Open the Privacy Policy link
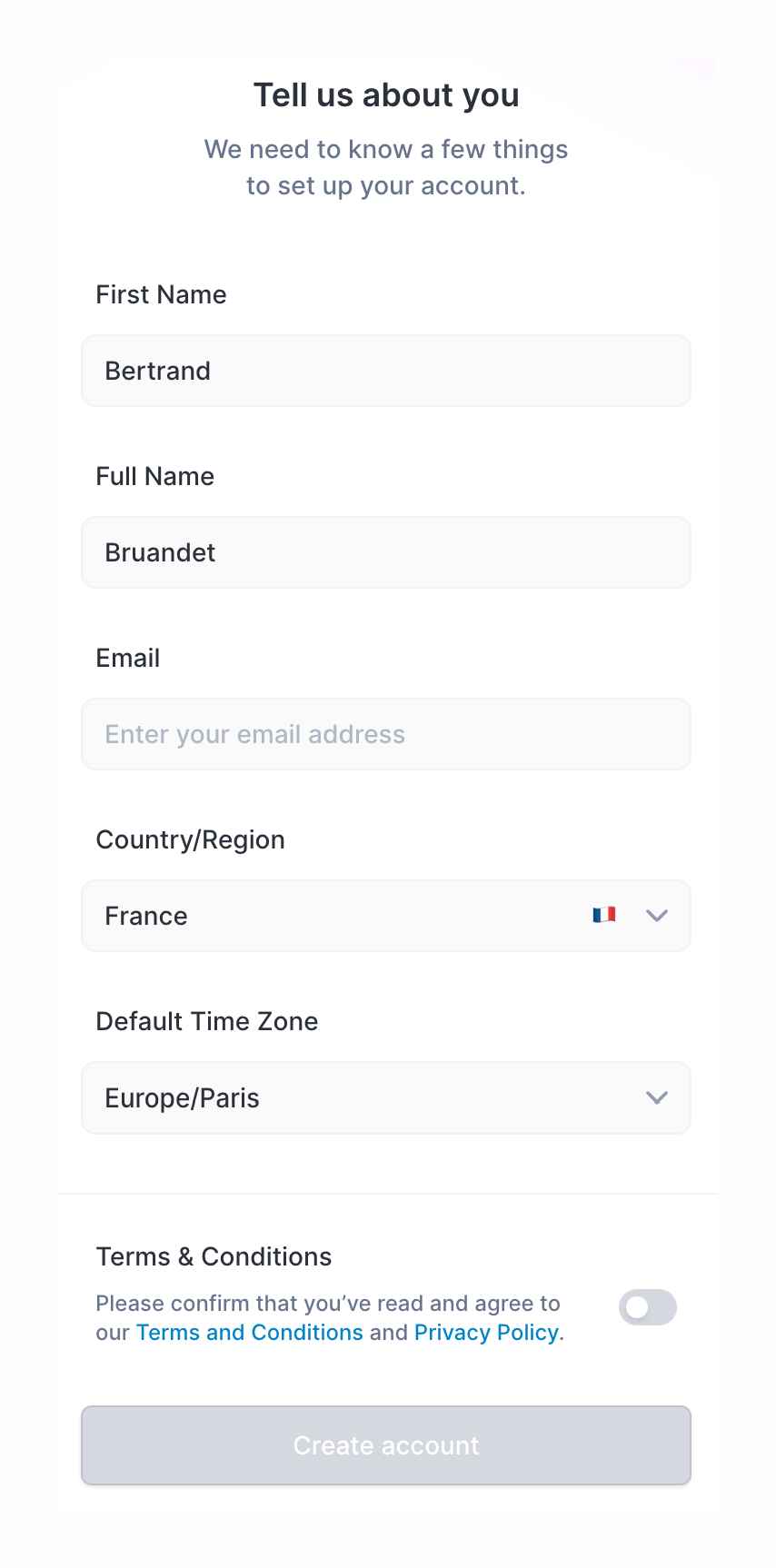Screen dimensions: 776x1568 (486, 1332)
